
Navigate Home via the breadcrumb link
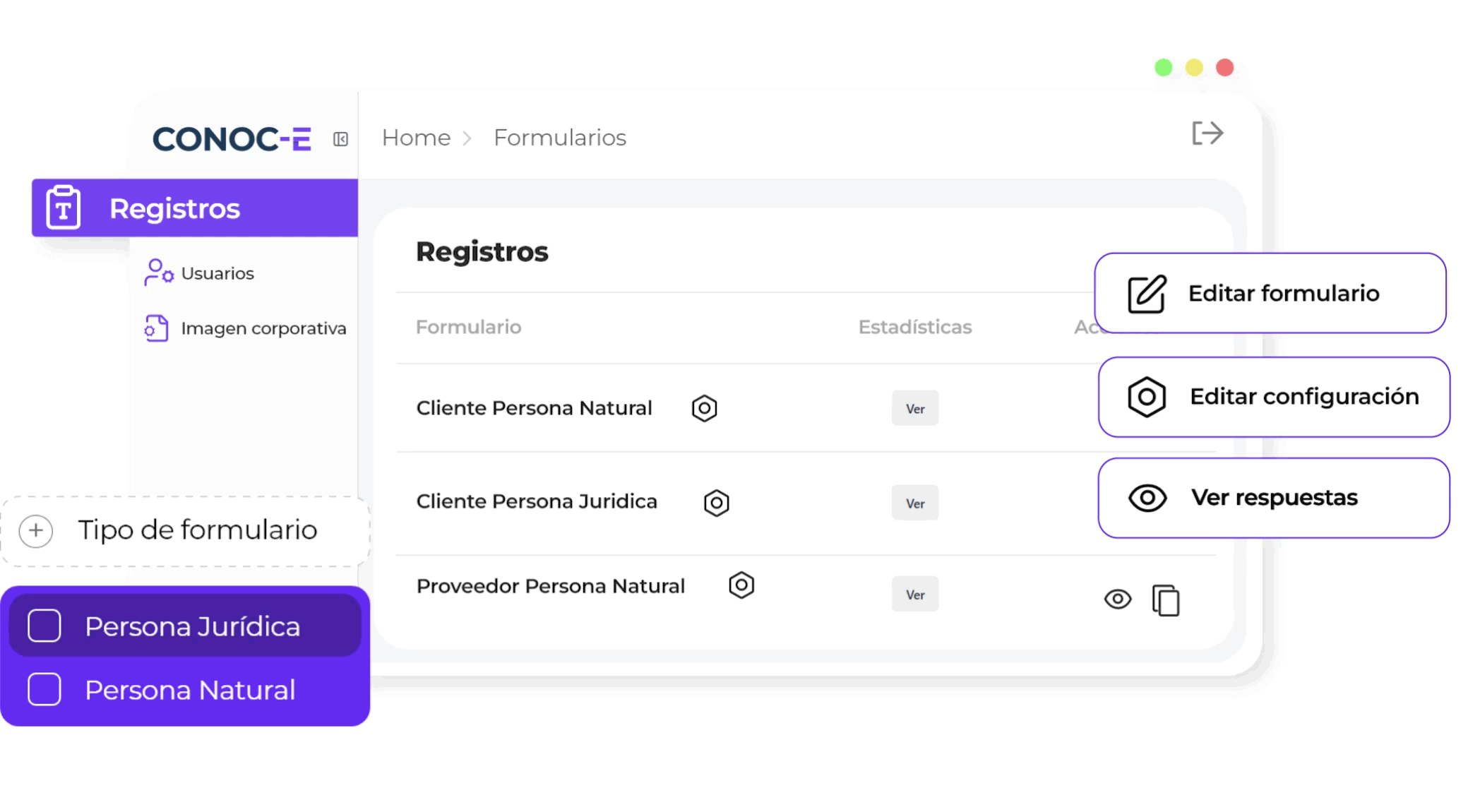(415, 137)
